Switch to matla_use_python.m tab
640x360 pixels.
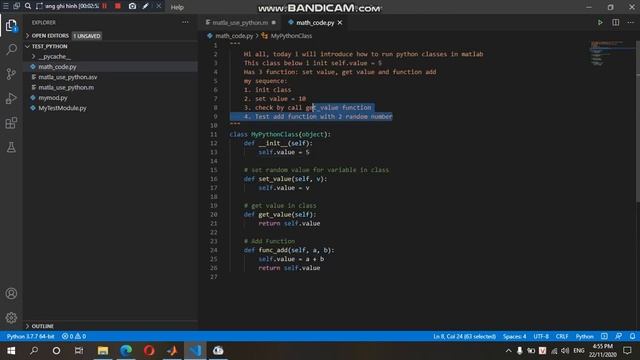pos(241,22)
